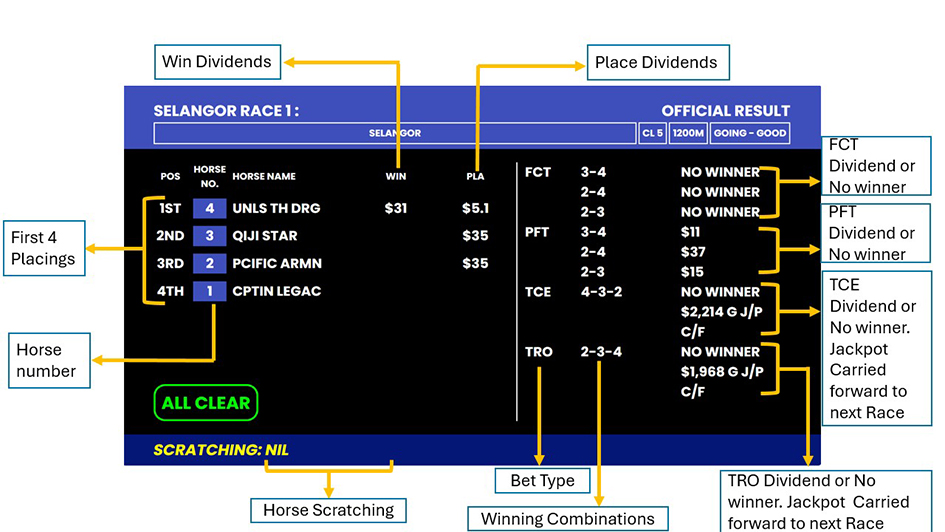Click NO WINNER in the TCE row

click(x=720, y=292)
